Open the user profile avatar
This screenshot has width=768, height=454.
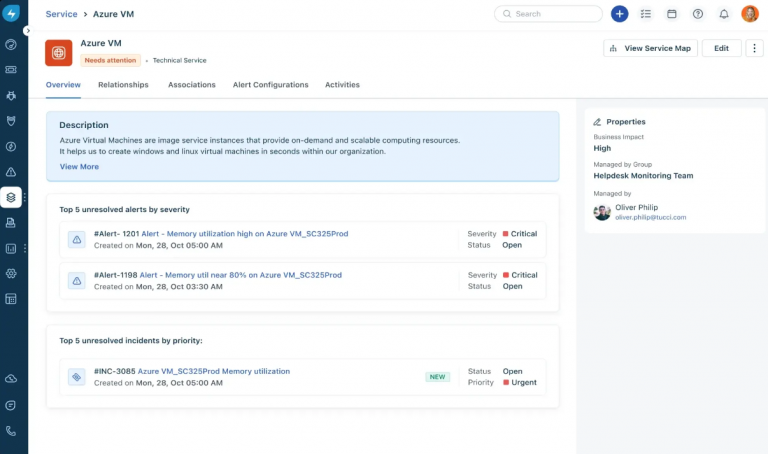tap(750, 14)
